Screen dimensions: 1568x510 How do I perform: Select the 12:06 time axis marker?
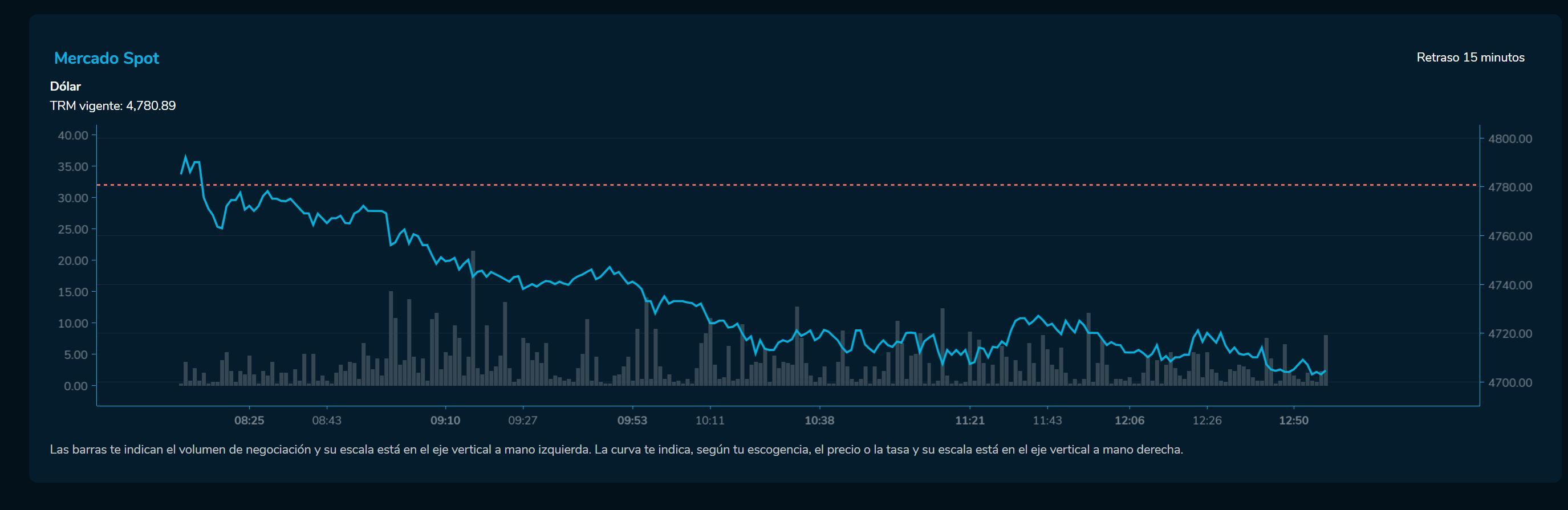pyautogui.click(x=1129, y=421)
